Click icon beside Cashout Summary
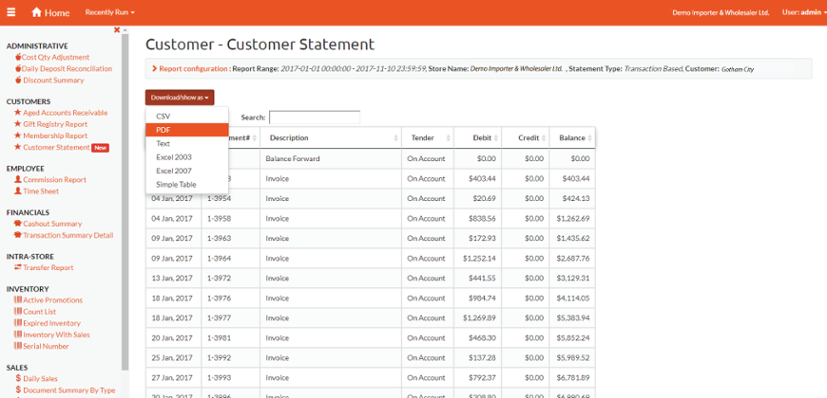The width and height of the screenshot is (827, 398). pos(18,224)
